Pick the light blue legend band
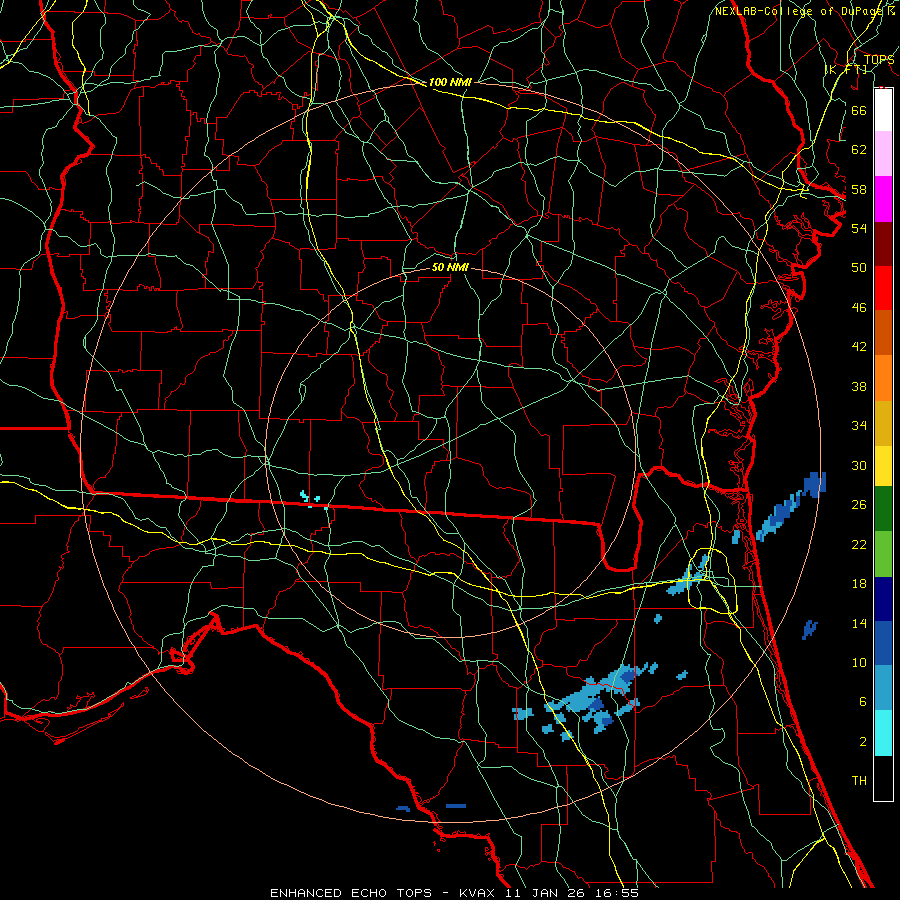Image resolution: width=900 pixels, height=900 pixels. point(883,688)
